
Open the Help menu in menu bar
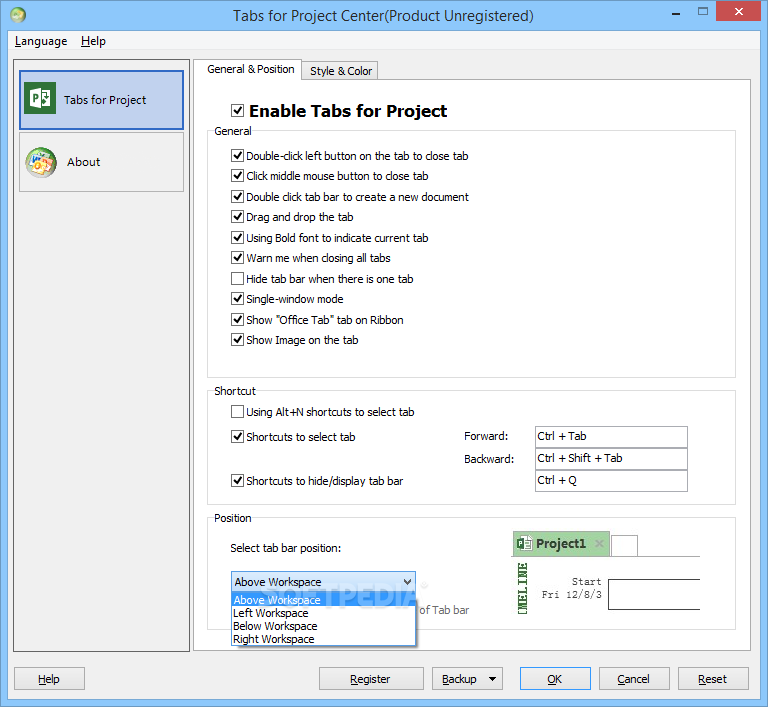pos(93,41)
